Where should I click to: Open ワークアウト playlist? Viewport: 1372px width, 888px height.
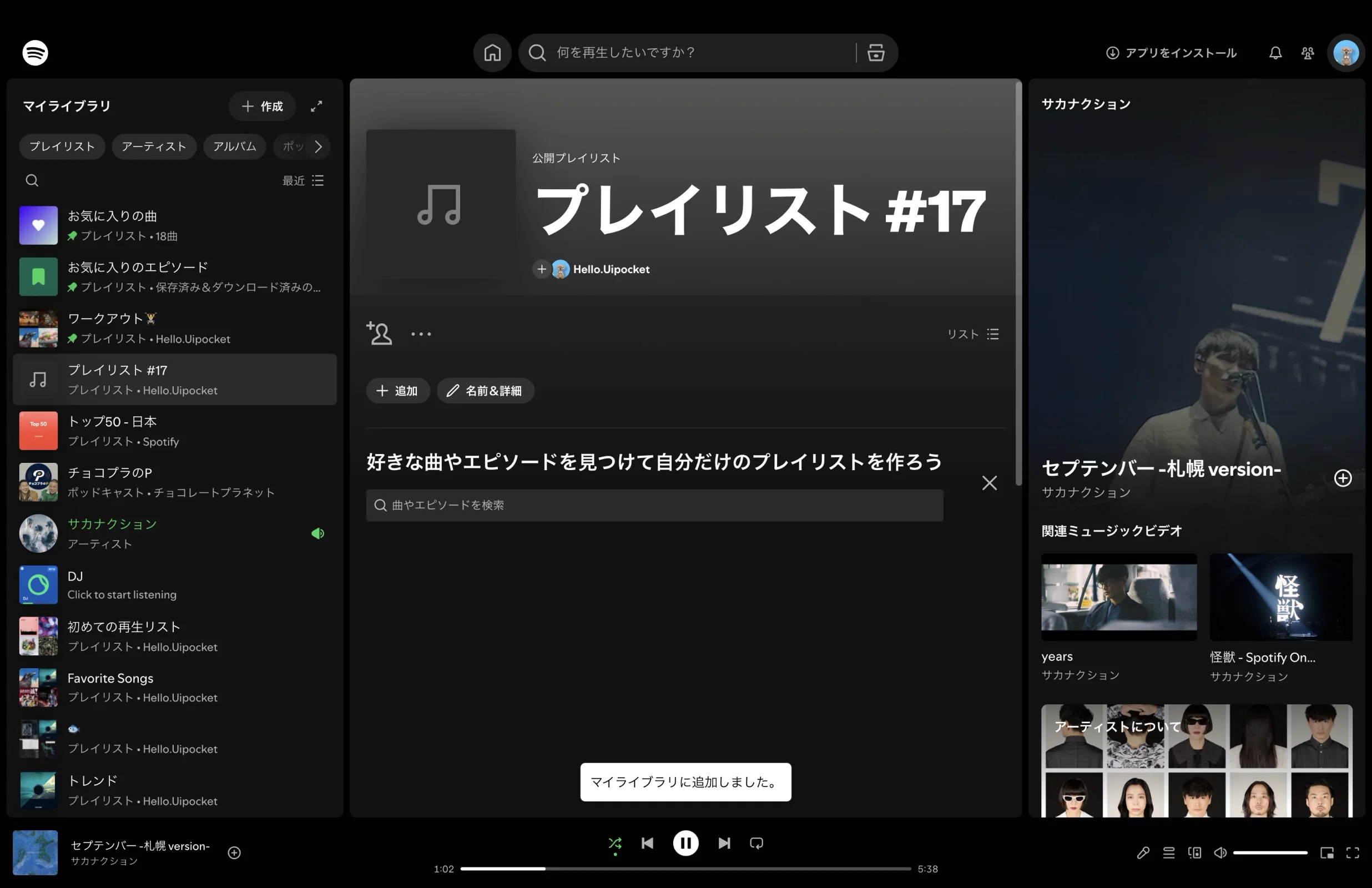coord(175,328)
